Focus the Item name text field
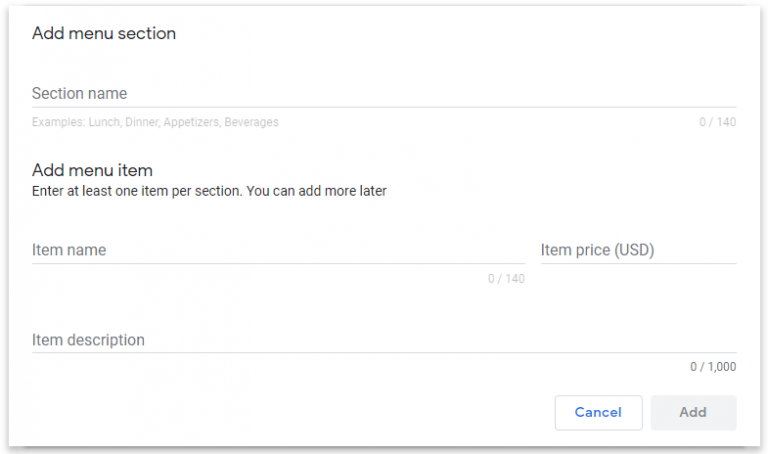This screenshot has height=454, width=768. (x=277, y=250)
